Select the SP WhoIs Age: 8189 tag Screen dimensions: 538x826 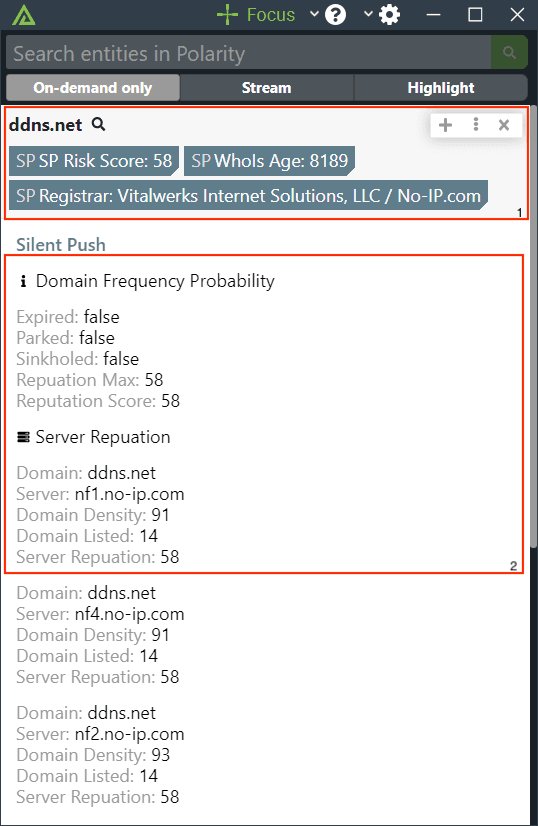tap(269, 161)
